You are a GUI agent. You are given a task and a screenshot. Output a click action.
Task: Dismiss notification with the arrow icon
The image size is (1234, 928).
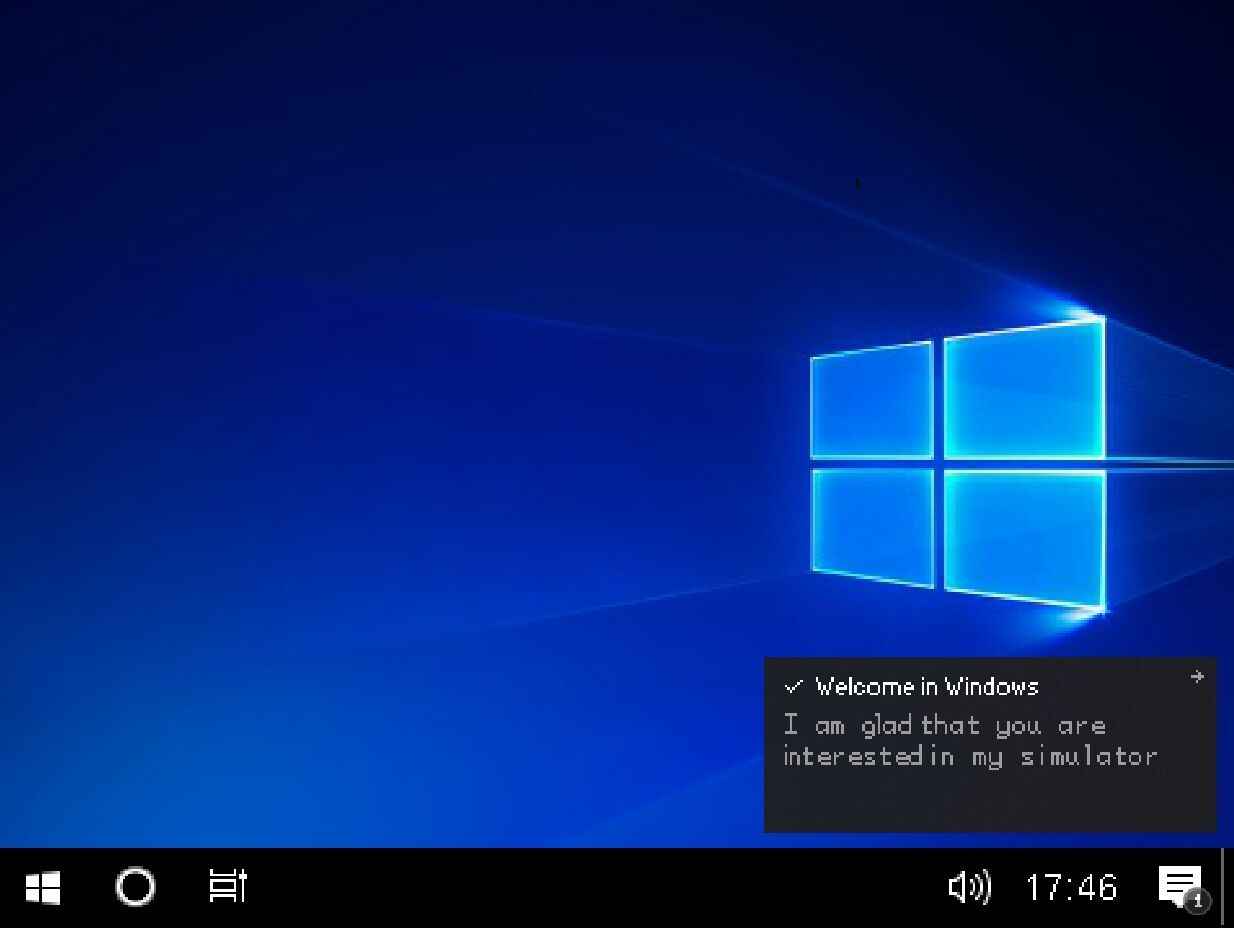(1197, 677)
